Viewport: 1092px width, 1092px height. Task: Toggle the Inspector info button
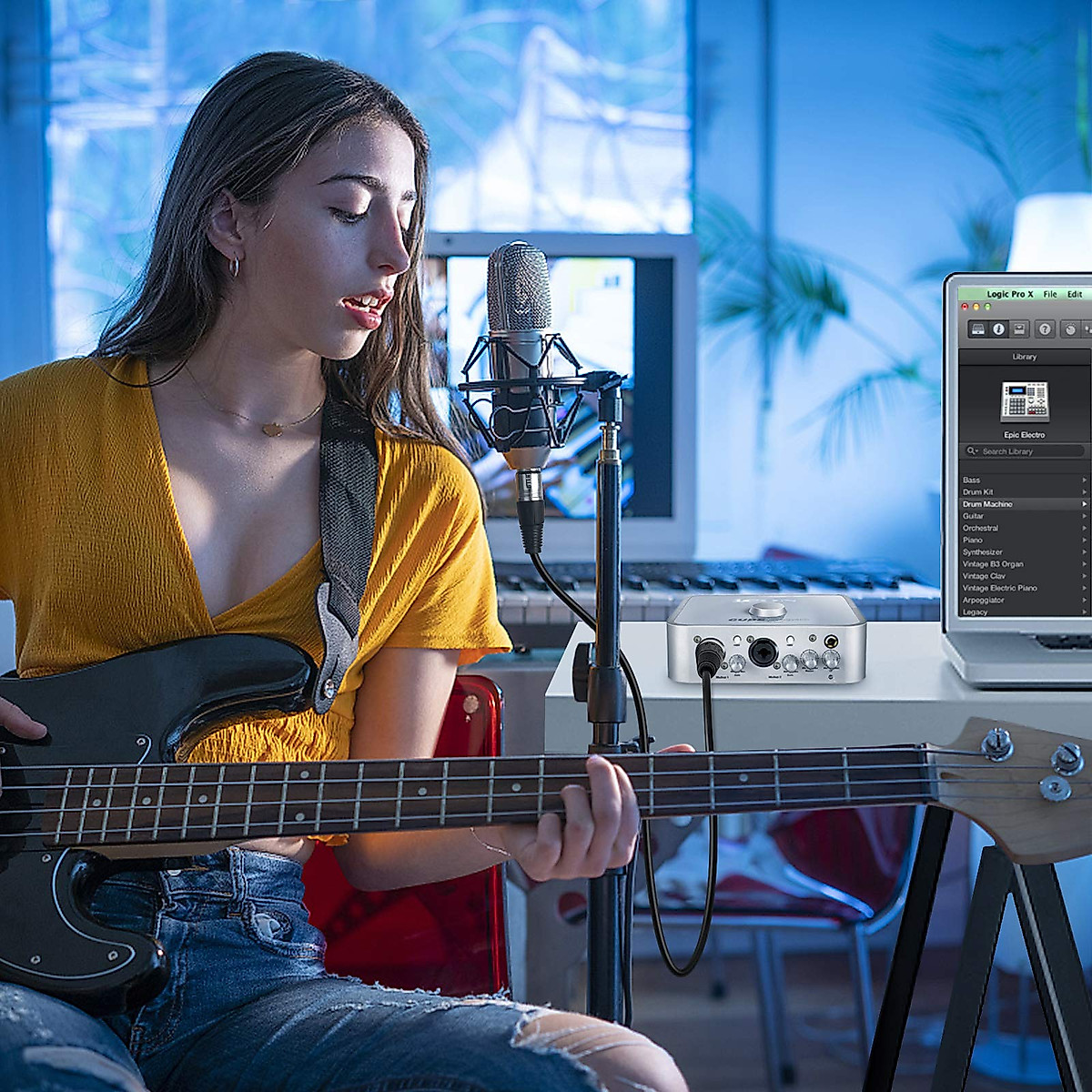coord(998,329)
